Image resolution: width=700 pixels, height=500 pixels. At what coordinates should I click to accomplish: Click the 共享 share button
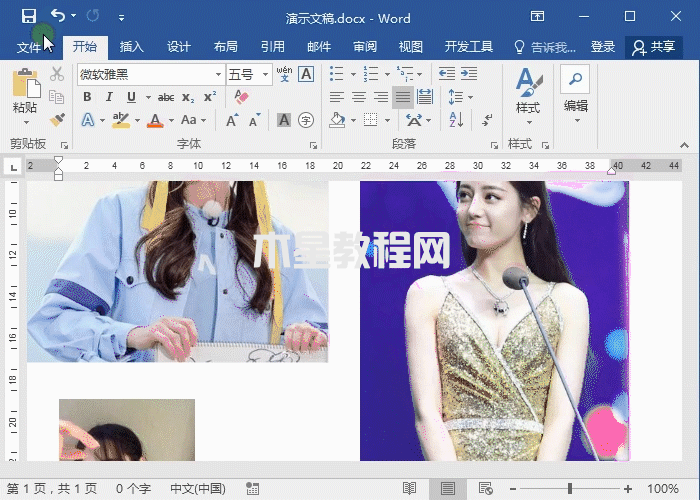point(654,47)
